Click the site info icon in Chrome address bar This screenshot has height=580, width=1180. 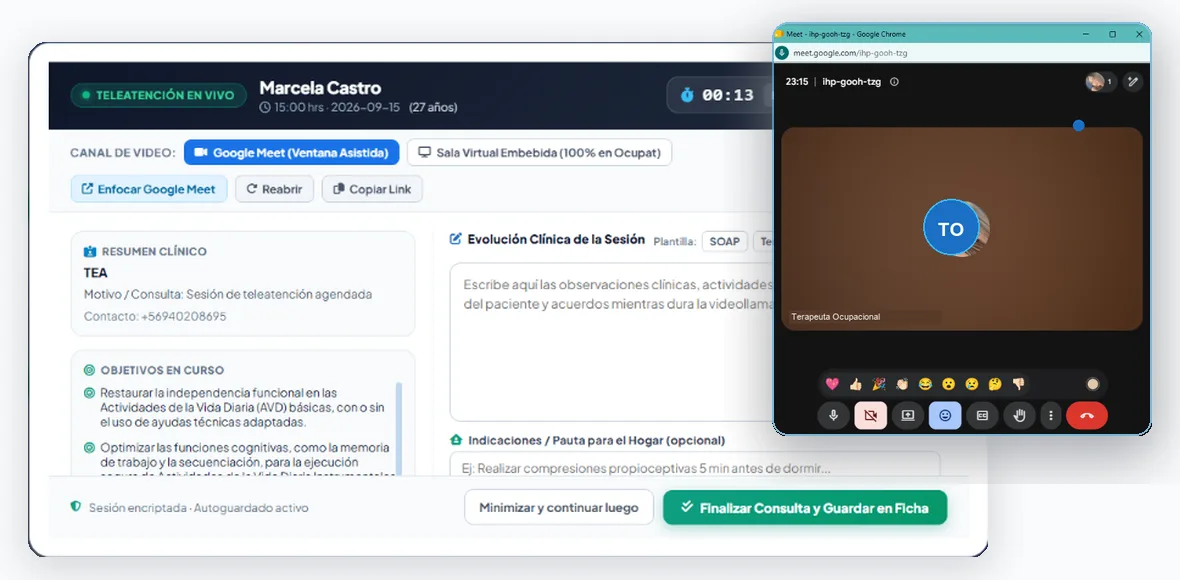(782, 53)
